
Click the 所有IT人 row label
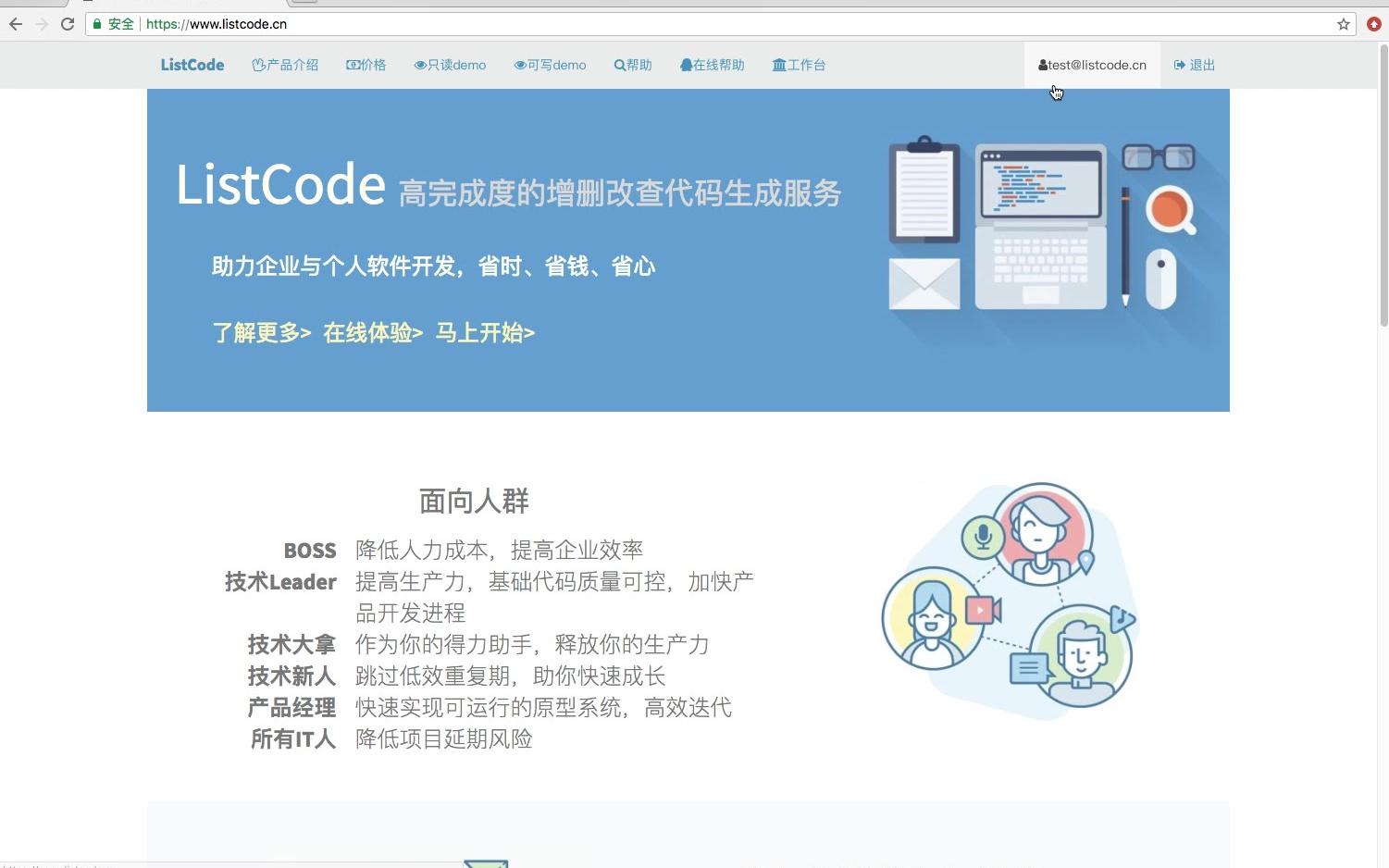(x=293, y=739)
